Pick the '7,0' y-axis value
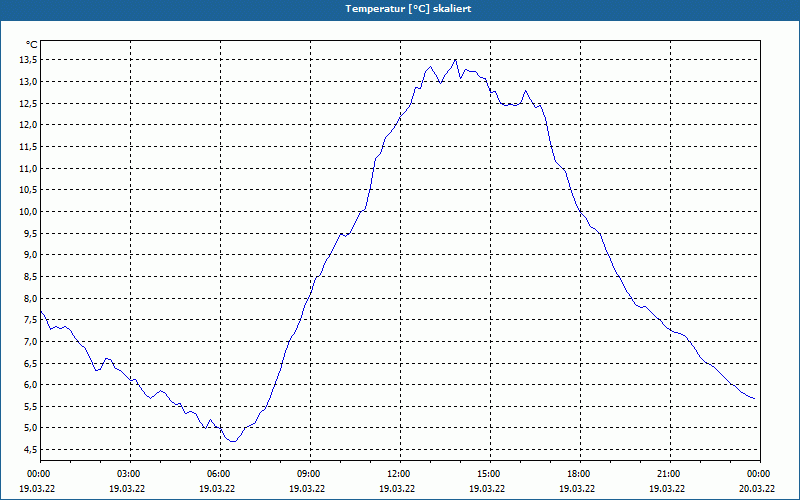Viewport: 800px width, 500px height. pos(31,341)
